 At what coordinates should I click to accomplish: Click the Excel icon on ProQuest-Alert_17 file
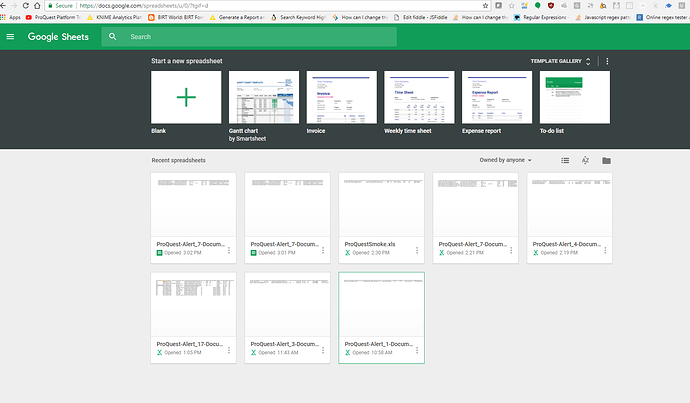(x=159, y=353)
